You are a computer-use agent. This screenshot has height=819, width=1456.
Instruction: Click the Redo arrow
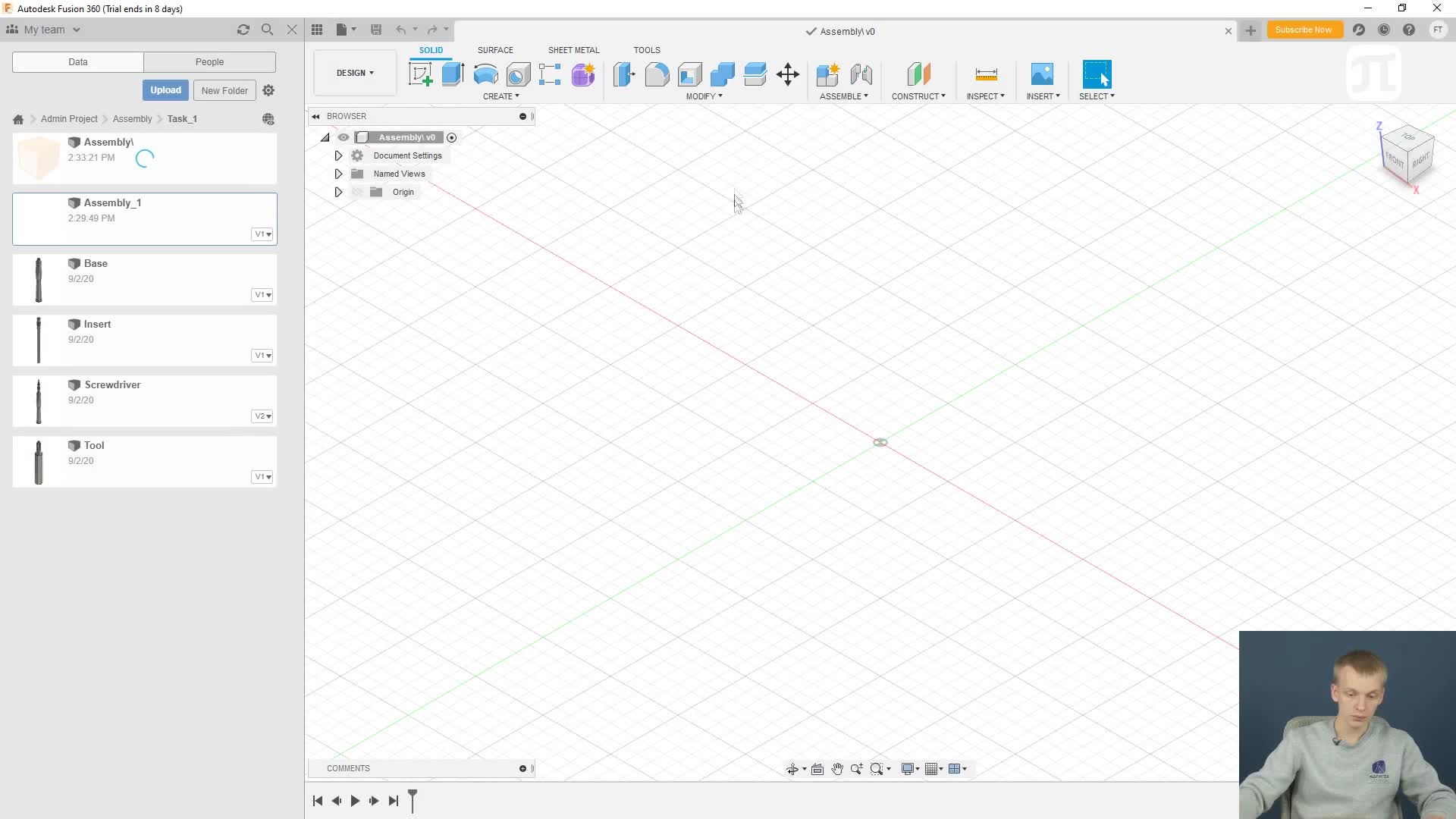point(432,30)
